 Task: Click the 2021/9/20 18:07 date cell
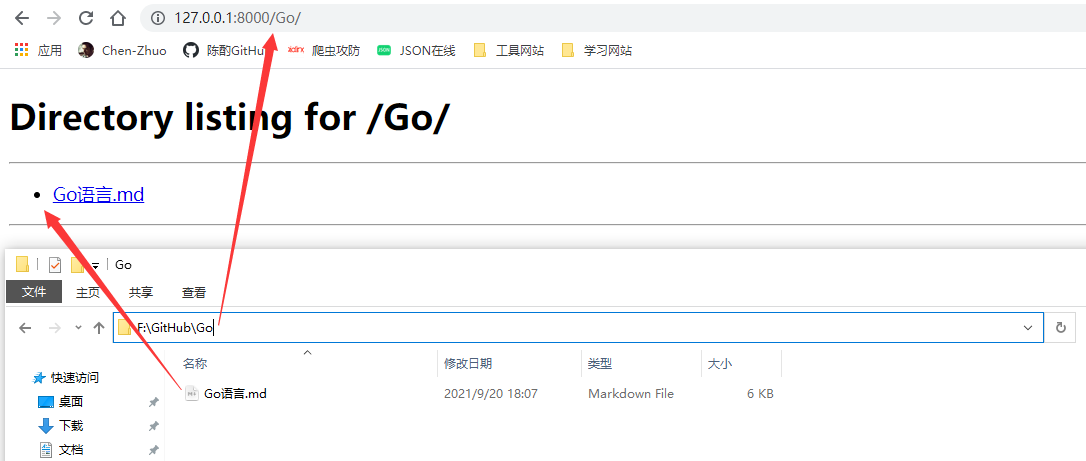(x=490, y=394)
